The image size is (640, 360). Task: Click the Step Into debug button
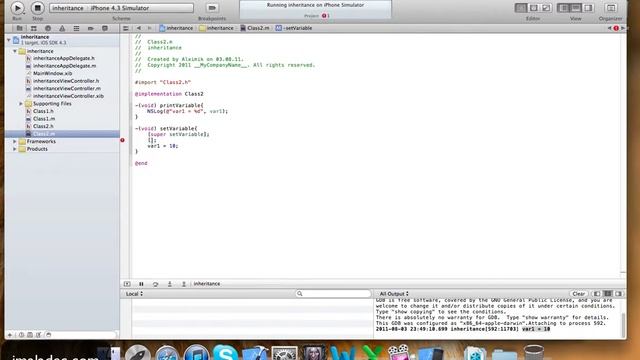pyautogui.click(x=170, y=284)
